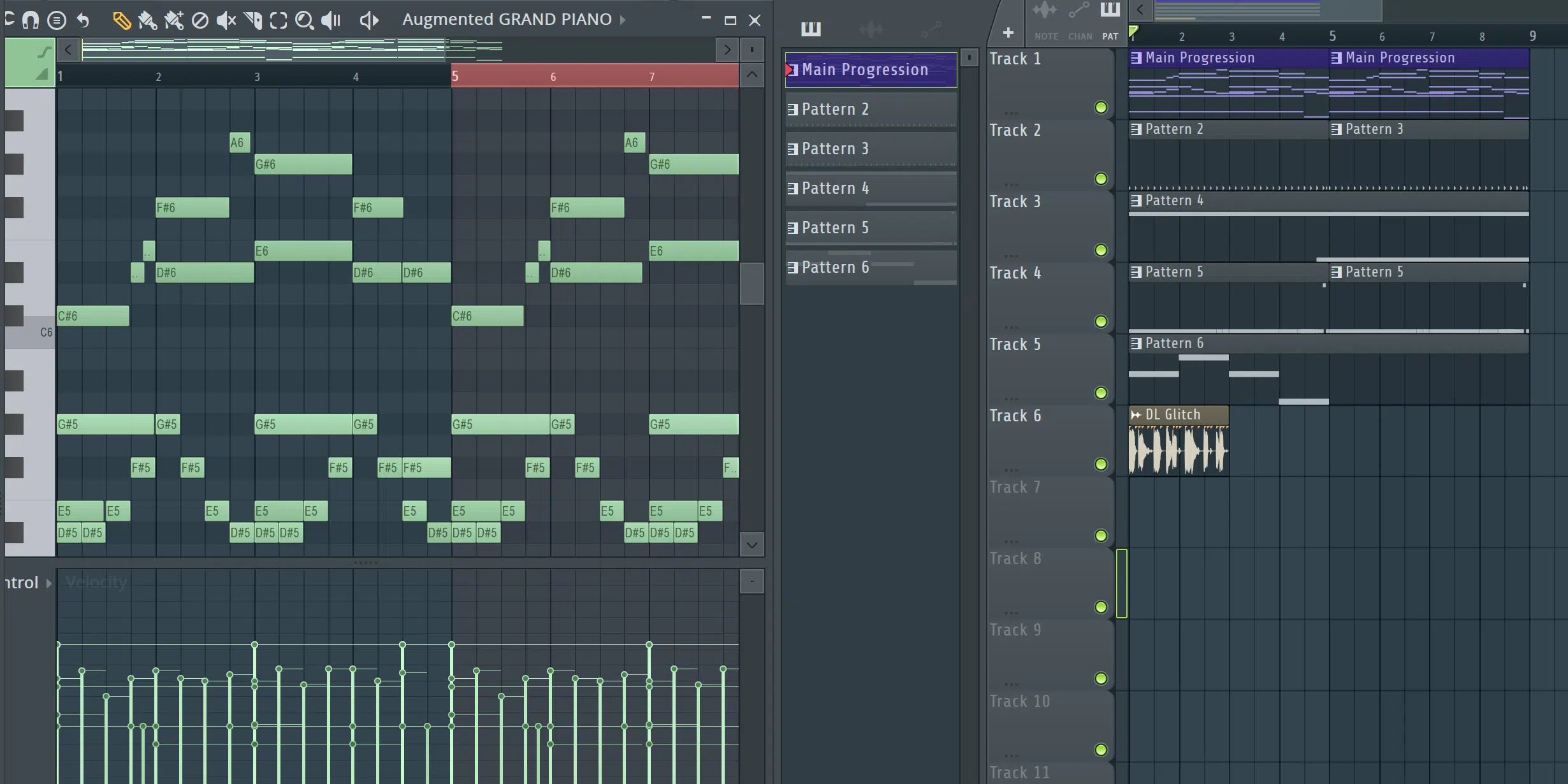Select the Paint brush tool
Viewport: 1568px width, 784px height.
coord(147,20)
